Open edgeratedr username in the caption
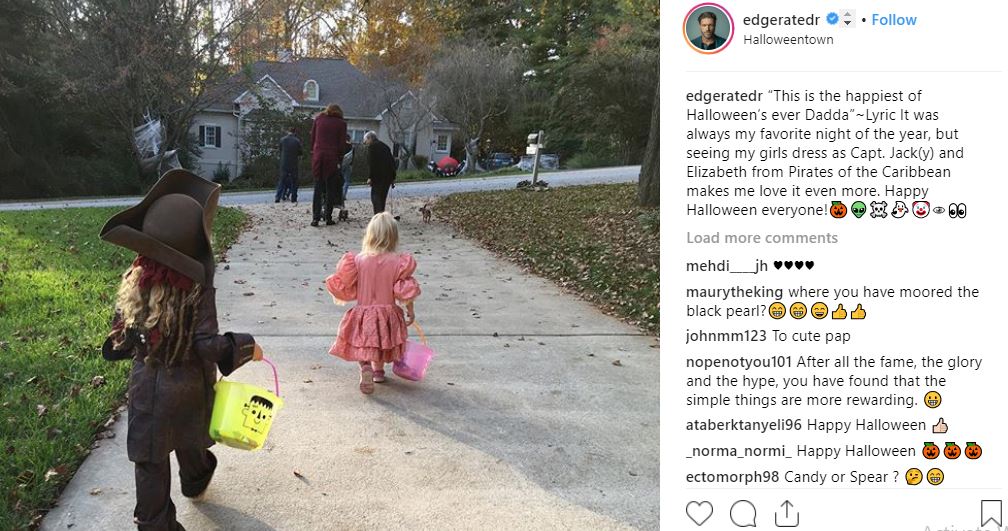Screen dimensions: 1008x531 tap(724, 96)
